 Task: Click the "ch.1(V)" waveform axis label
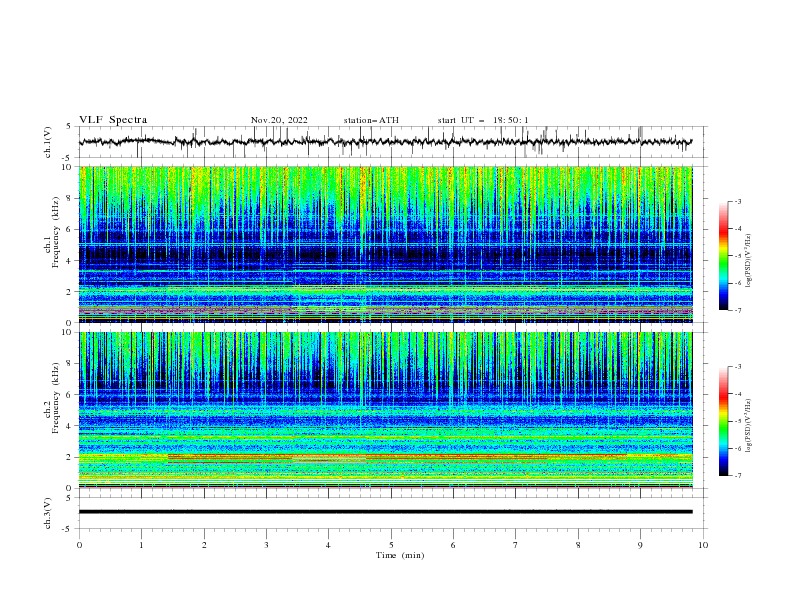click(48, 142)
